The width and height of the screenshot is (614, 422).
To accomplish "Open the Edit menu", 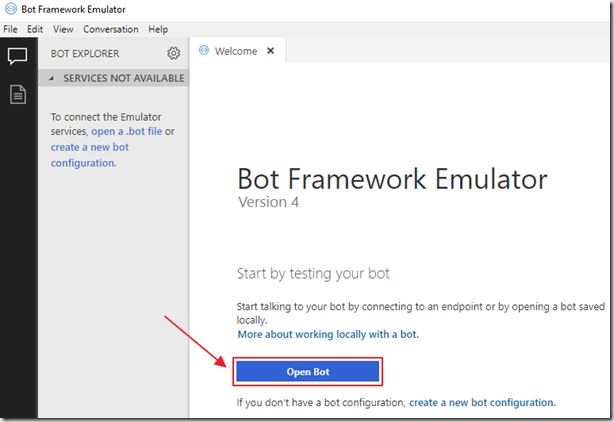I will pos(35,29).
